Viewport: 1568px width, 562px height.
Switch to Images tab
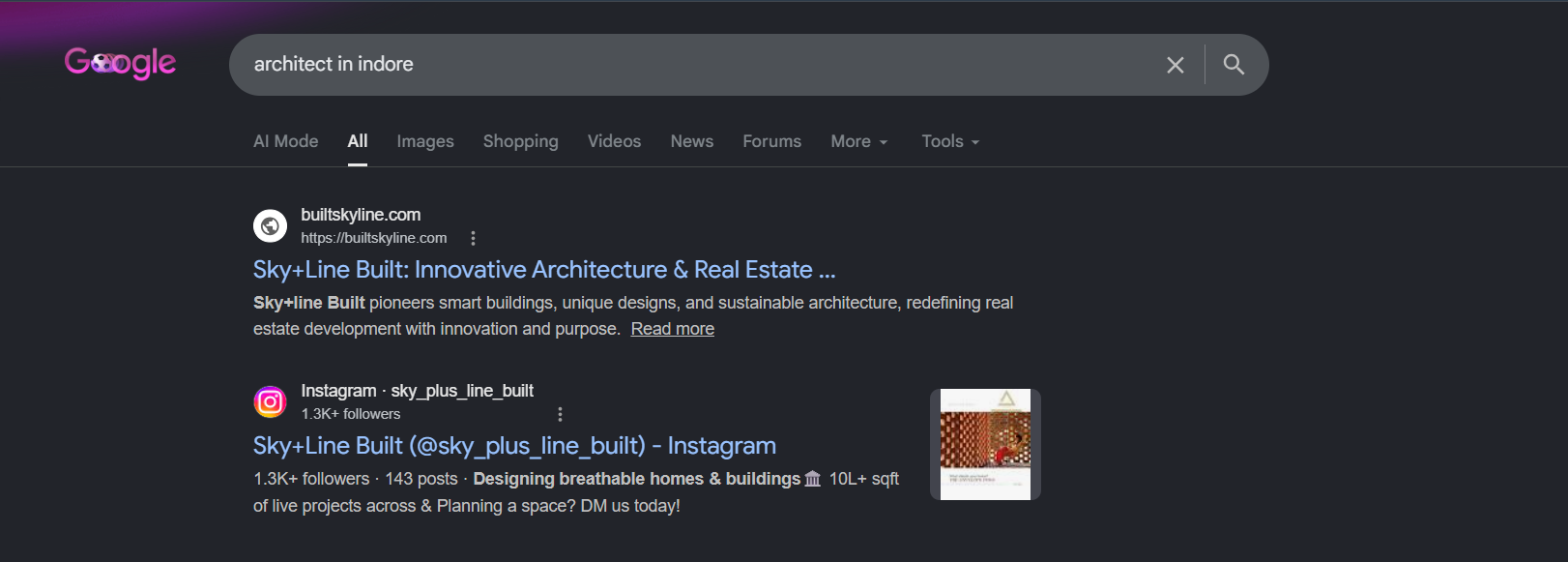point(425,141)
